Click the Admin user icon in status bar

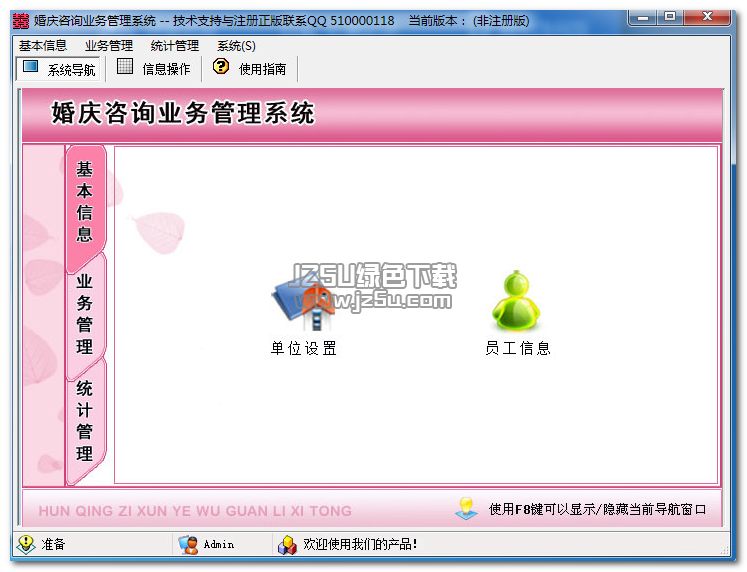(189, 544)
